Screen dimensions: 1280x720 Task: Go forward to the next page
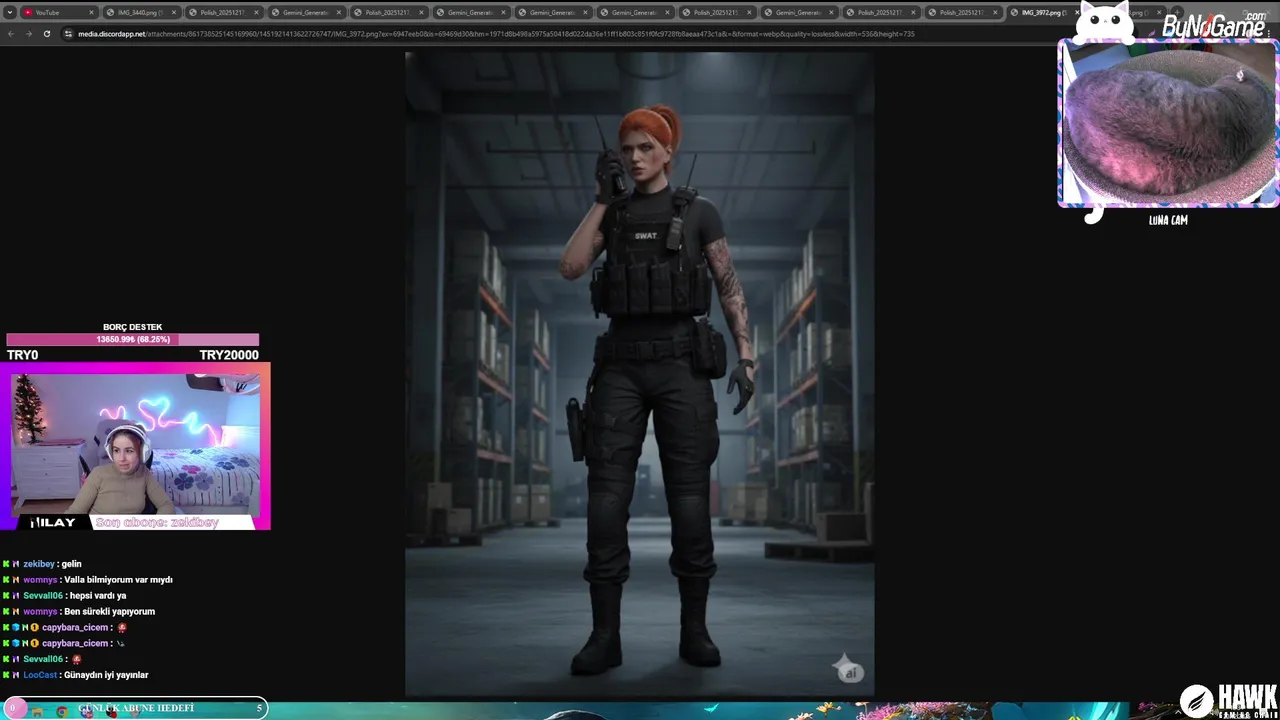tap(29, 34)
